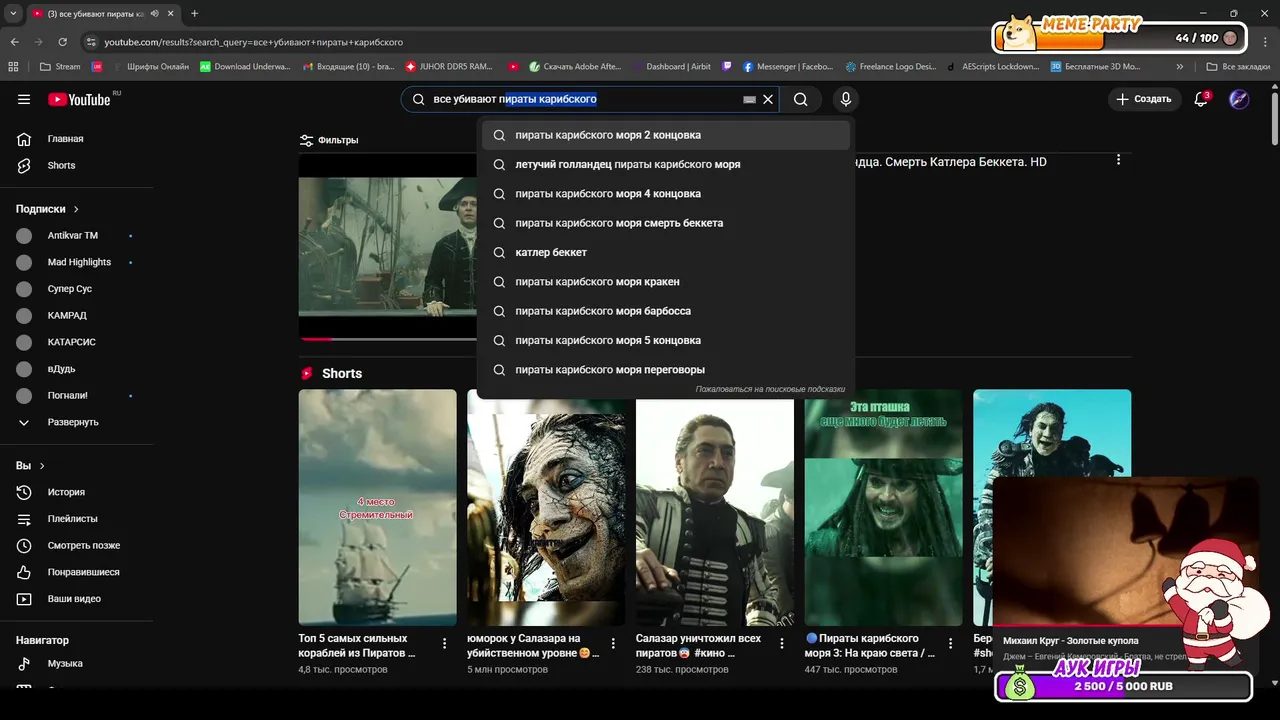This screenshot has height=720, width=1280.
Task: Show hidden bookmarks with the » chevron
Action: 1180,67
